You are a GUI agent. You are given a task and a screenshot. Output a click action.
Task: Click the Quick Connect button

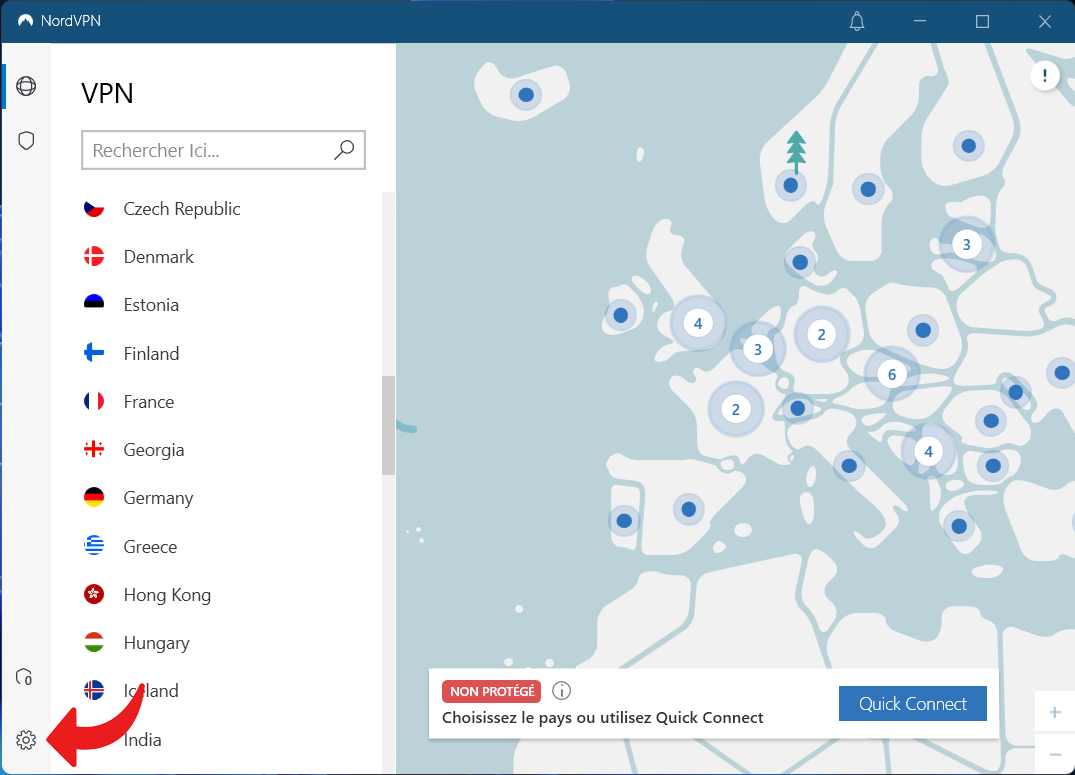[x=913, y=704]
